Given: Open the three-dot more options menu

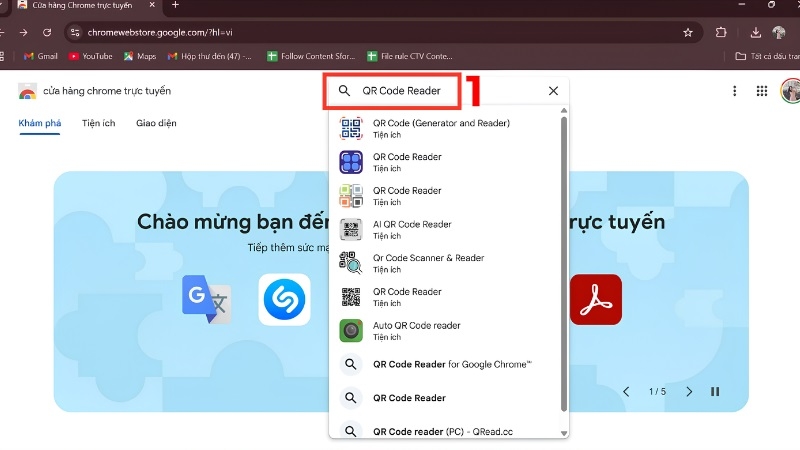Looking at the screenshot, I should click(x=735, y=91).
